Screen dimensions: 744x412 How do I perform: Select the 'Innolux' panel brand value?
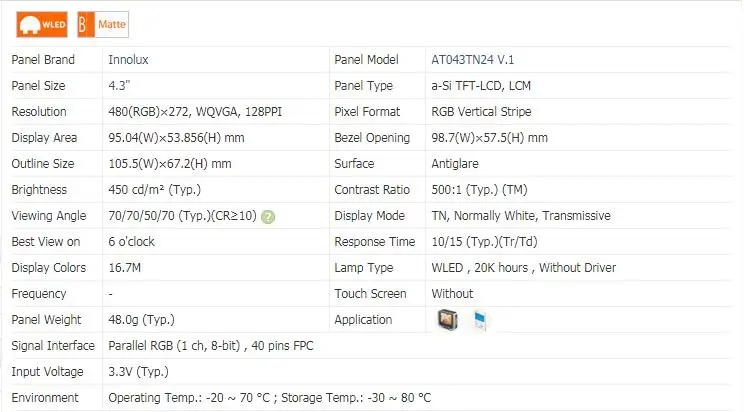click(x=128, y=60)
